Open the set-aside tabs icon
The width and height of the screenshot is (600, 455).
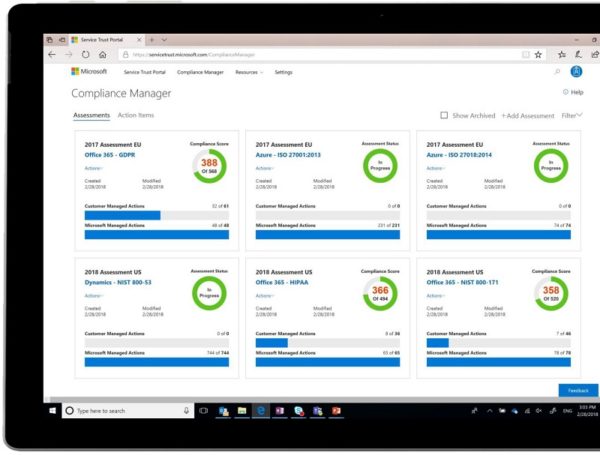click(50, 39)
